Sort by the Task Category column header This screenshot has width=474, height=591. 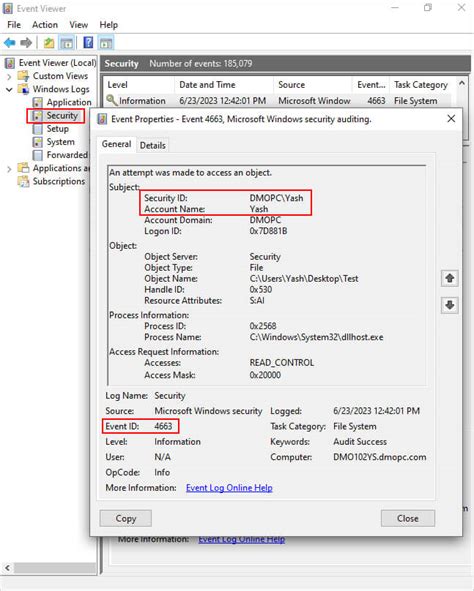pos(421,85)
